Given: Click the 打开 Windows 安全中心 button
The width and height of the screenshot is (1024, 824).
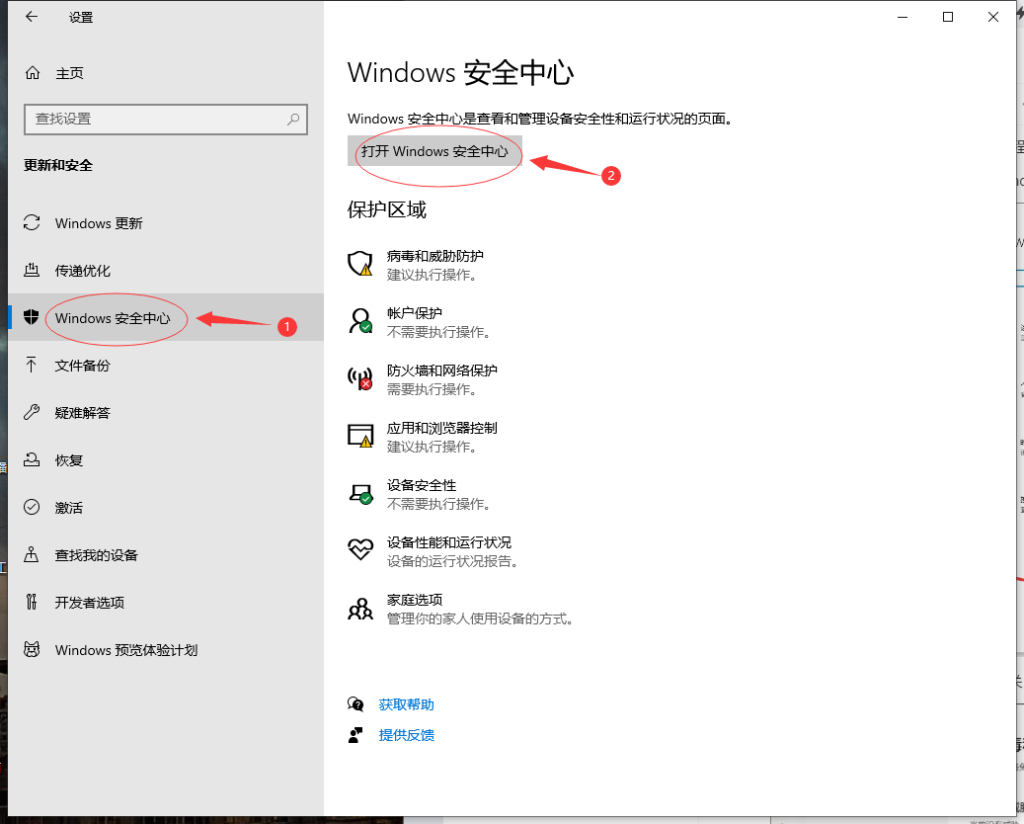Looking at the screenshot, I should 434,151.
